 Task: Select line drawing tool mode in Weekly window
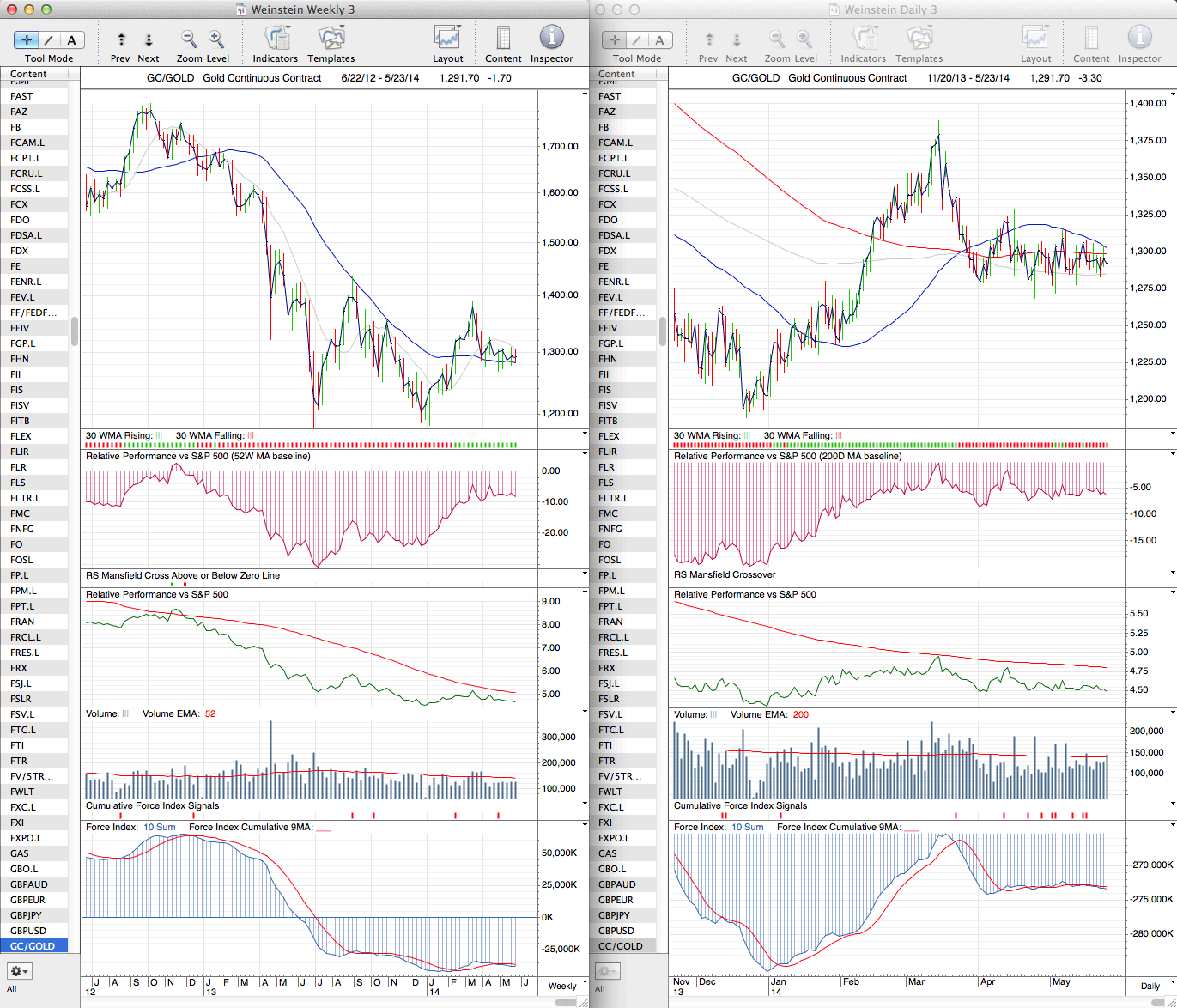49,40
